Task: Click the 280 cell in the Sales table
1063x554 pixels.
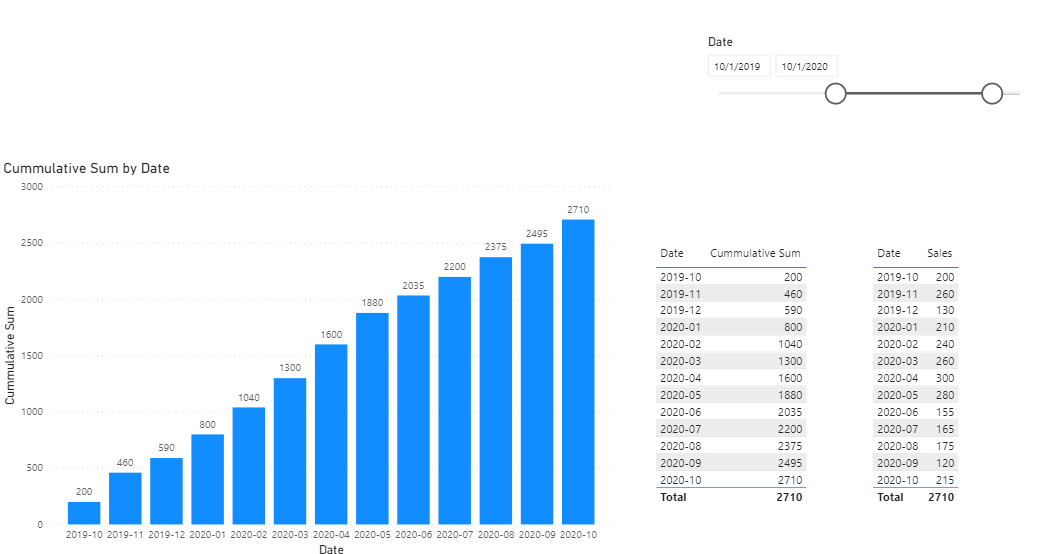Action: point(945,395)
